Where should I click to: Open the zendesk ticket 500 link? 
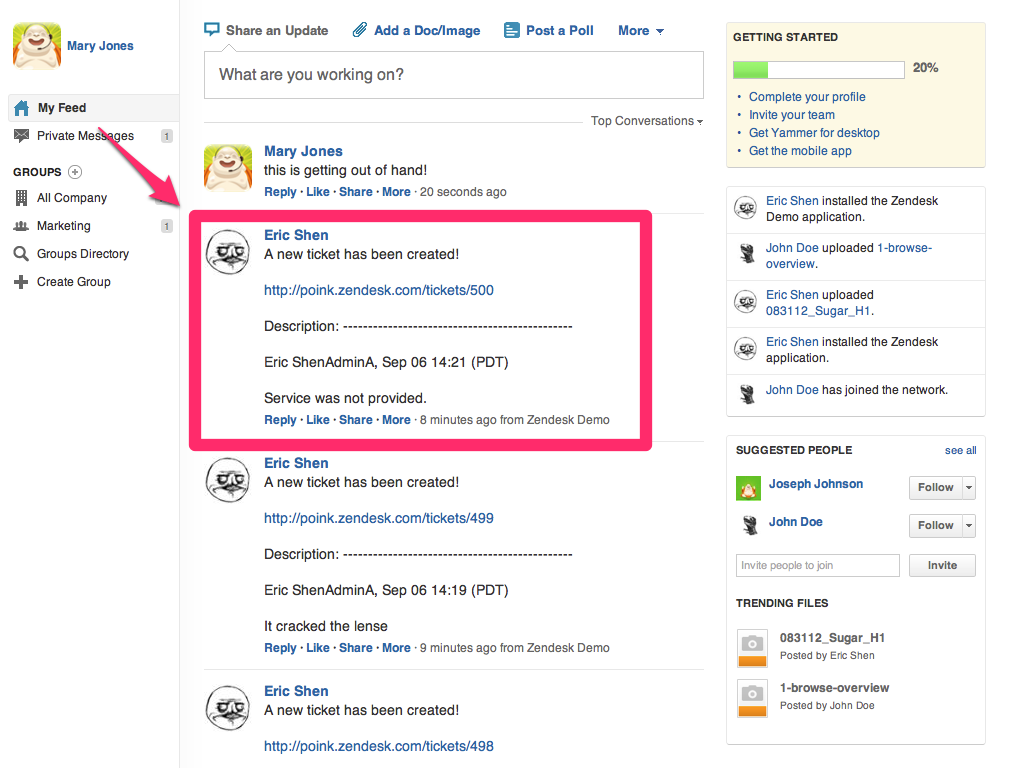coord(378,290)
